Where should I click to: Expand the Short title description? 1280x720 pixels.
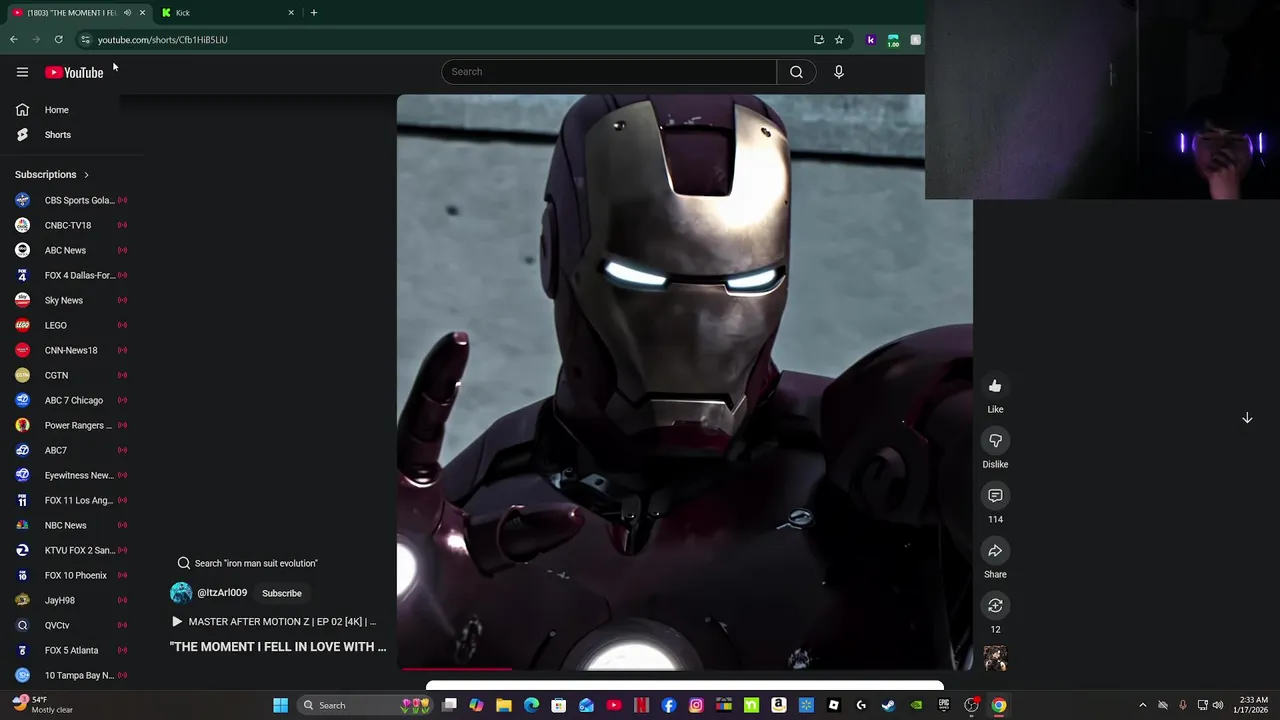pyautogui.click(x=278, y=647)
